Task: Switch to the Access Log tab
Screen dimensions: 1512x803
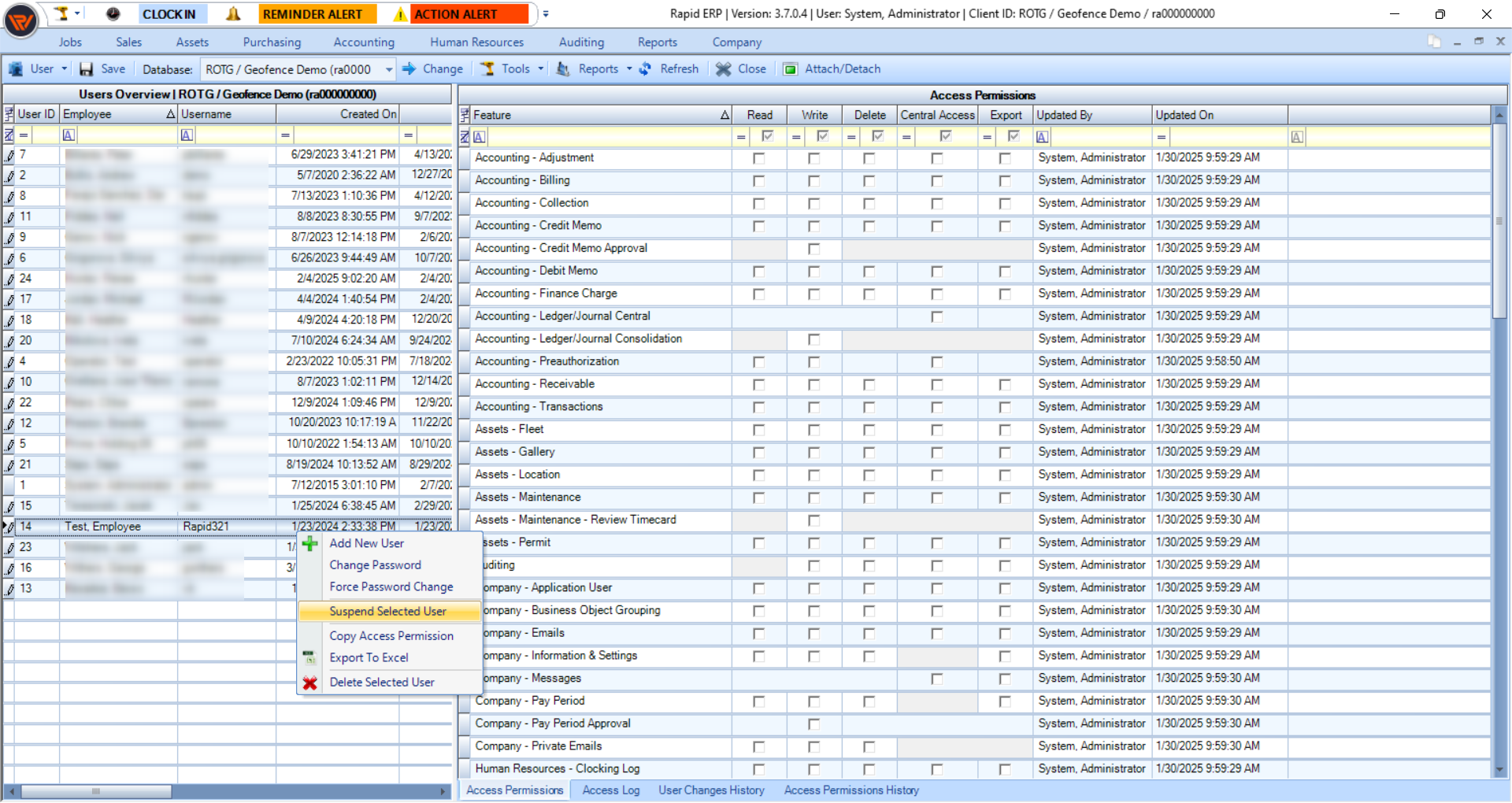Action: 611,790
